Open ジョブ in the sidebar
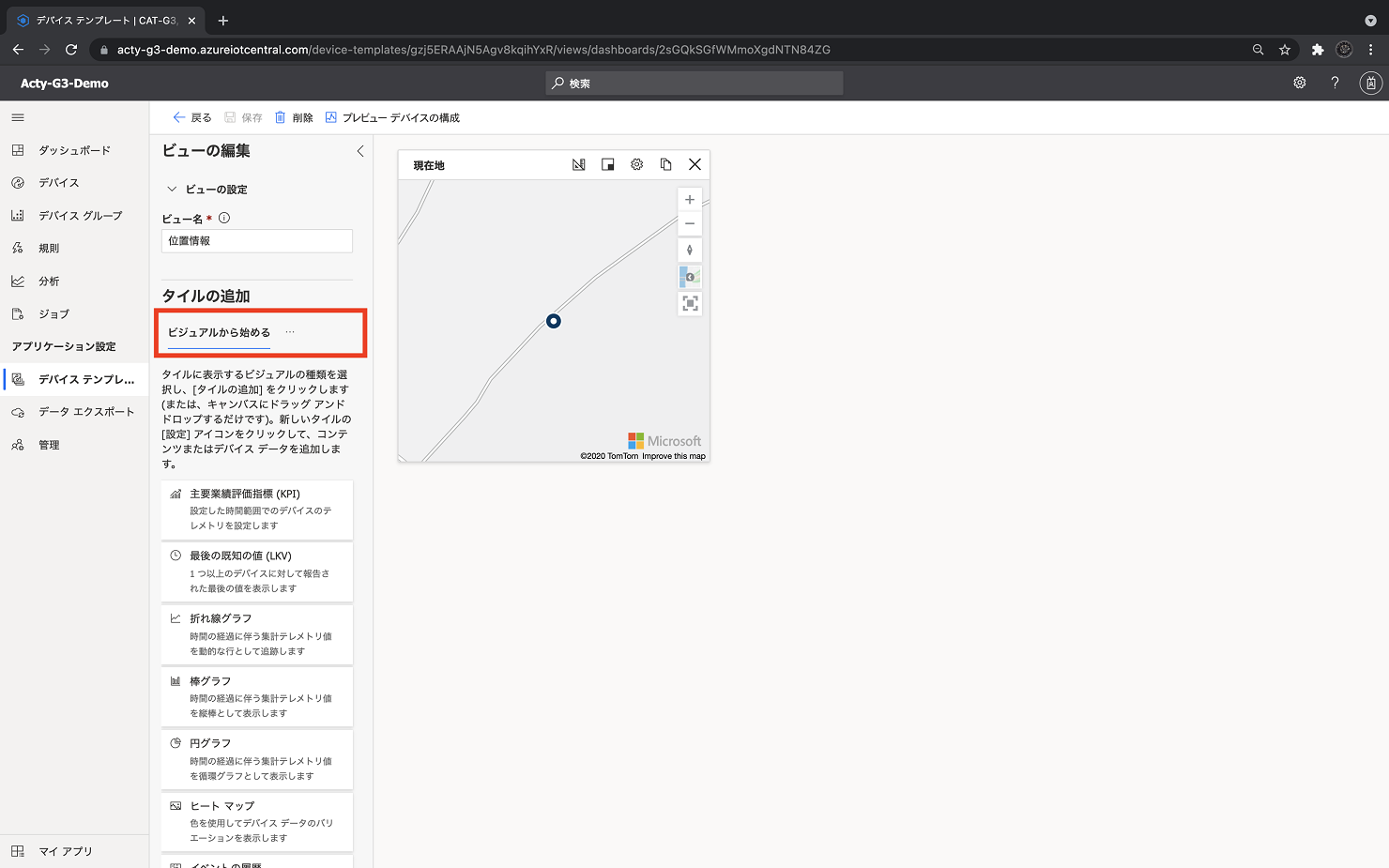 tap(75, 314)
